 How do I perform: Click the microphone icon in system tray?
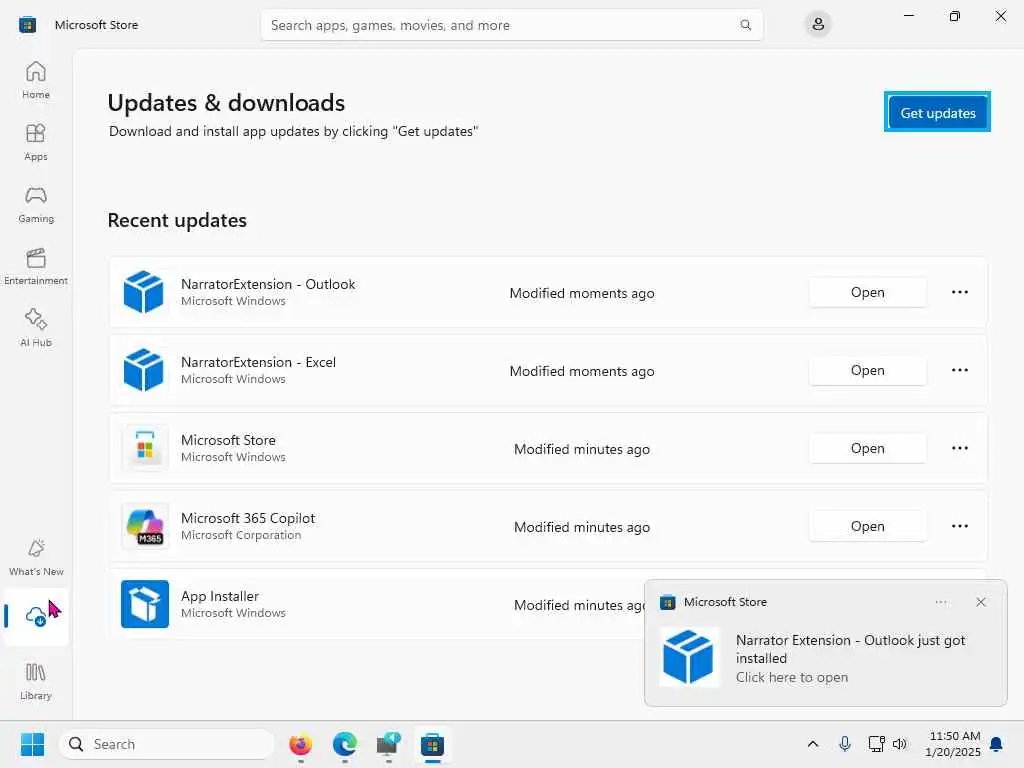844,744
